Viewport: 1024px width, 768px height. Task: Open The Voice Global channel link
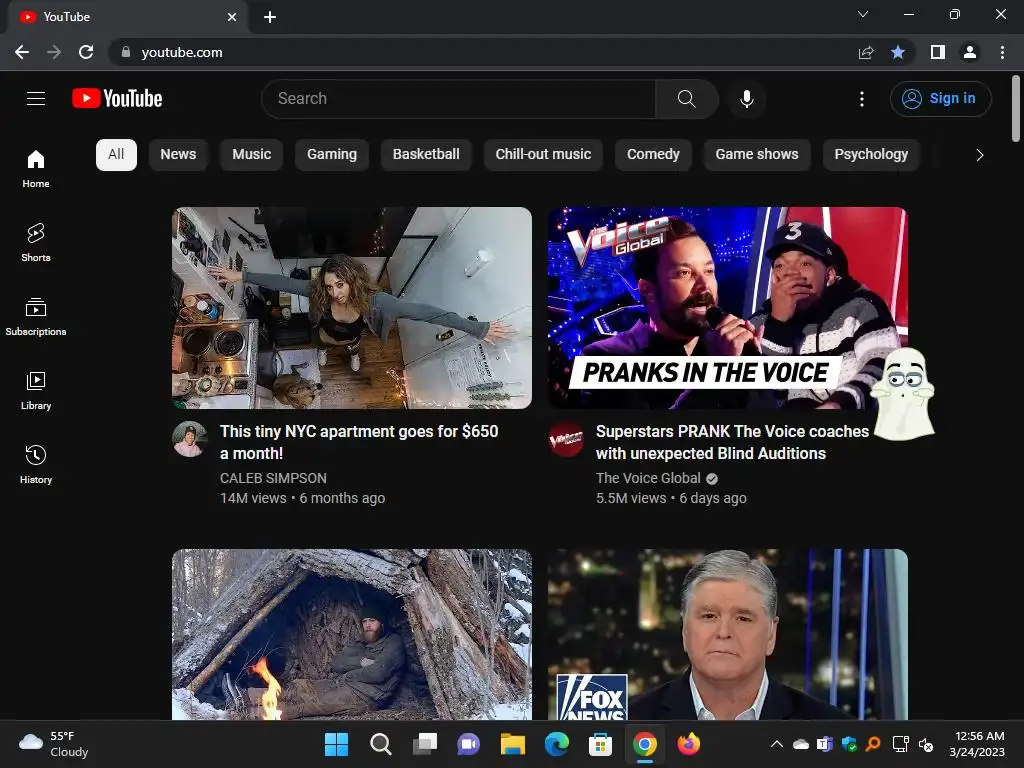pyautogui.click(x=648, y=478)
